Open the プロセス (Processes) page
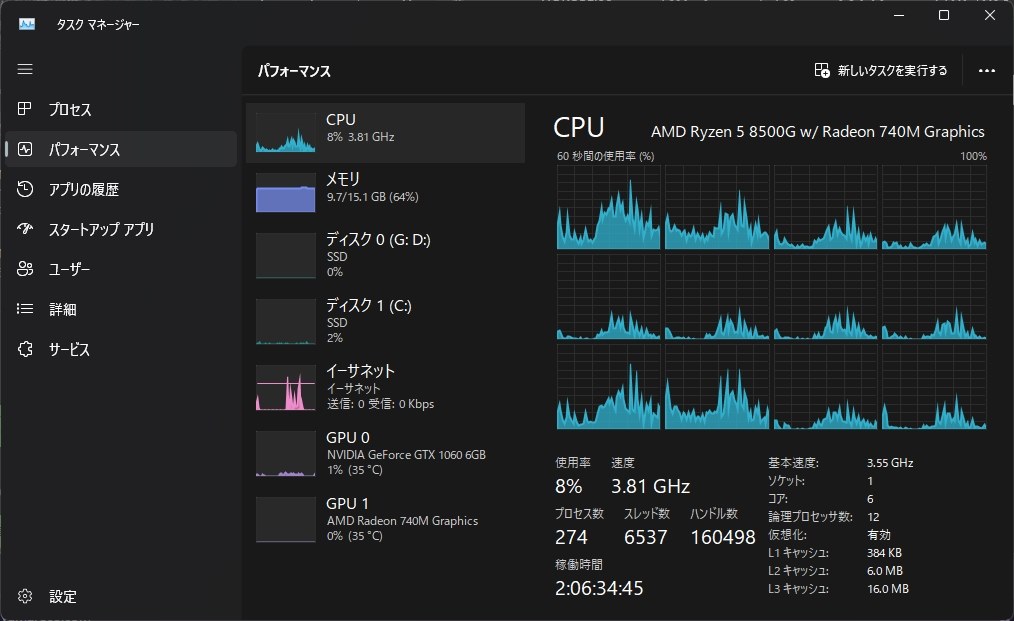 pos(70,109)
